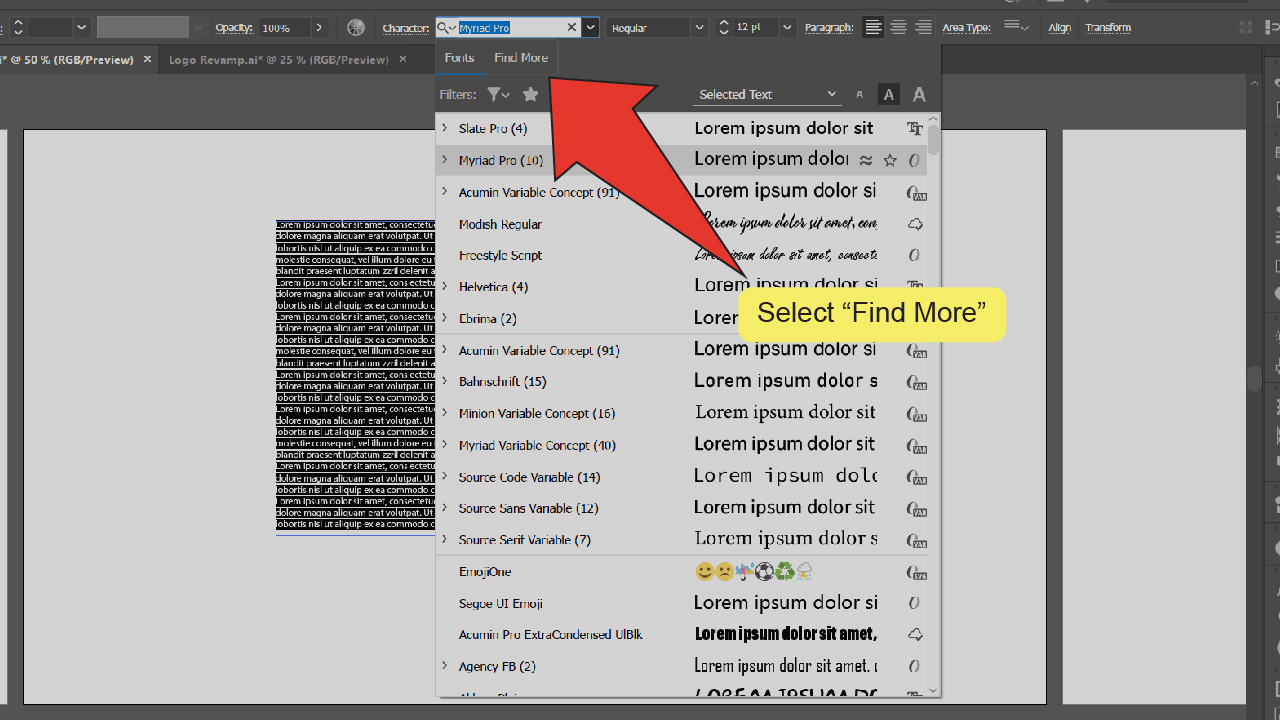Screen dimensions: 1280x720
Task: Click variable font icon on Bahnschrift row
Action: pos(916,382)
